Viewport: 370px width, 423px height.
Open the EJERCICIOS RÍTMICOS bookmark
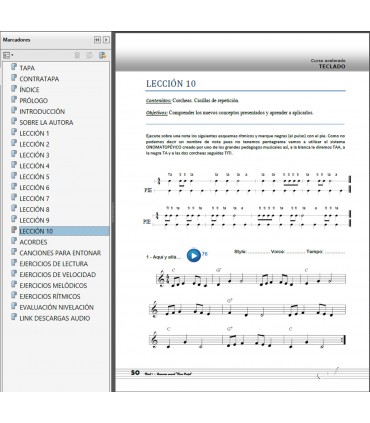click(x=50, y=297)
